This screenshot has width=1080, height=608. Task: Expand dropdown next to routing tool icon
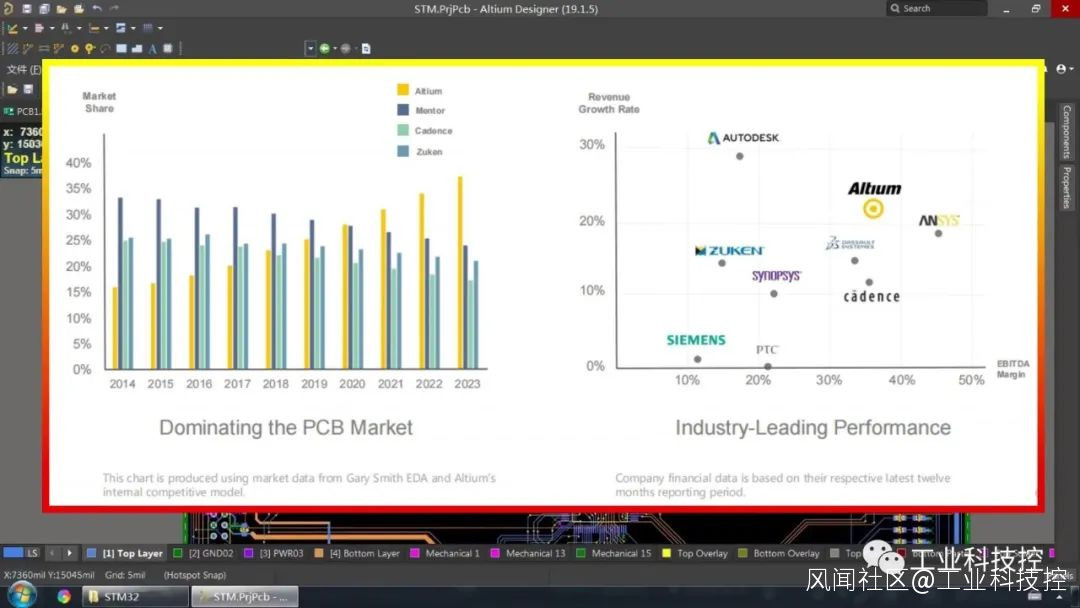[25, 28]
